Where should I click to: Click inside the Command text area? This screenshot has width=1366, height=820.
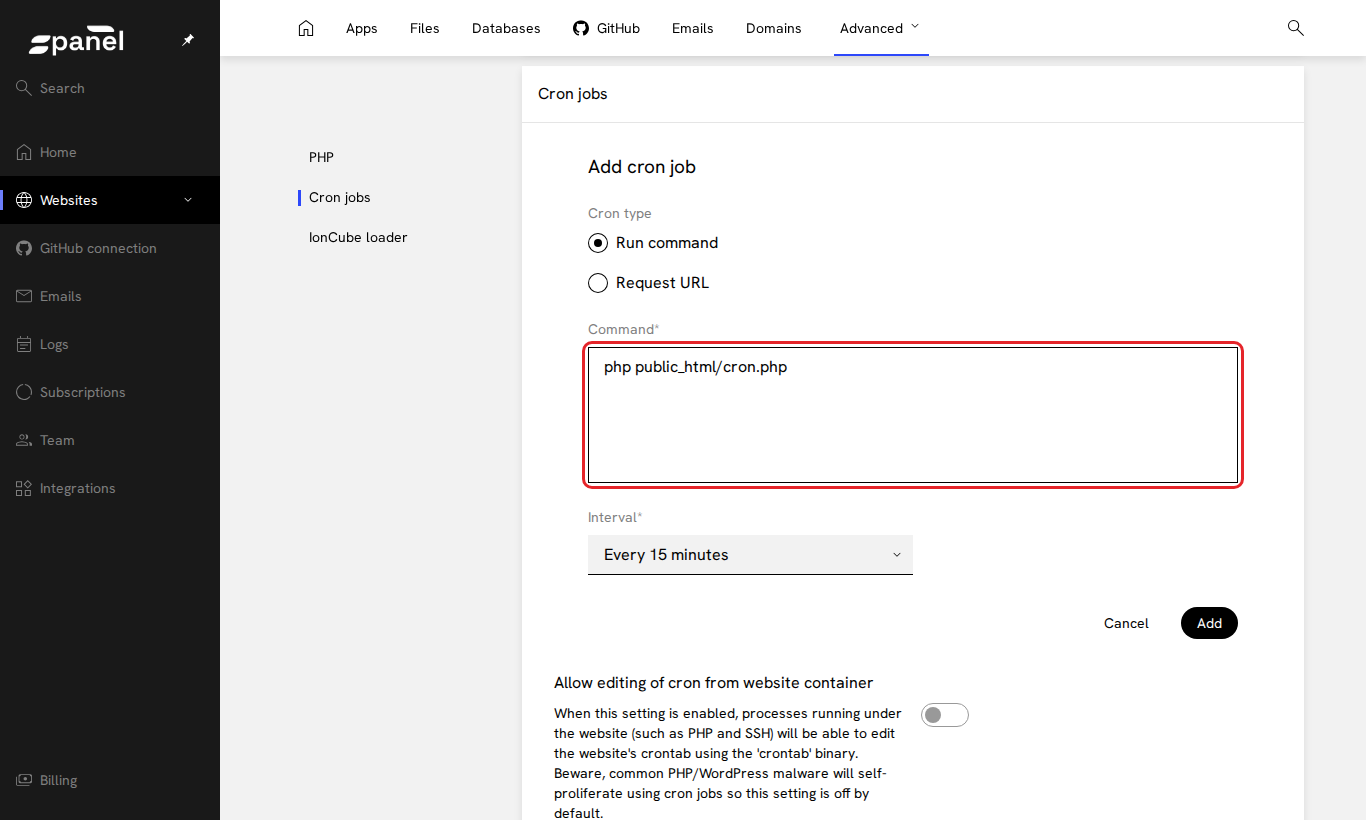(913, 415)
